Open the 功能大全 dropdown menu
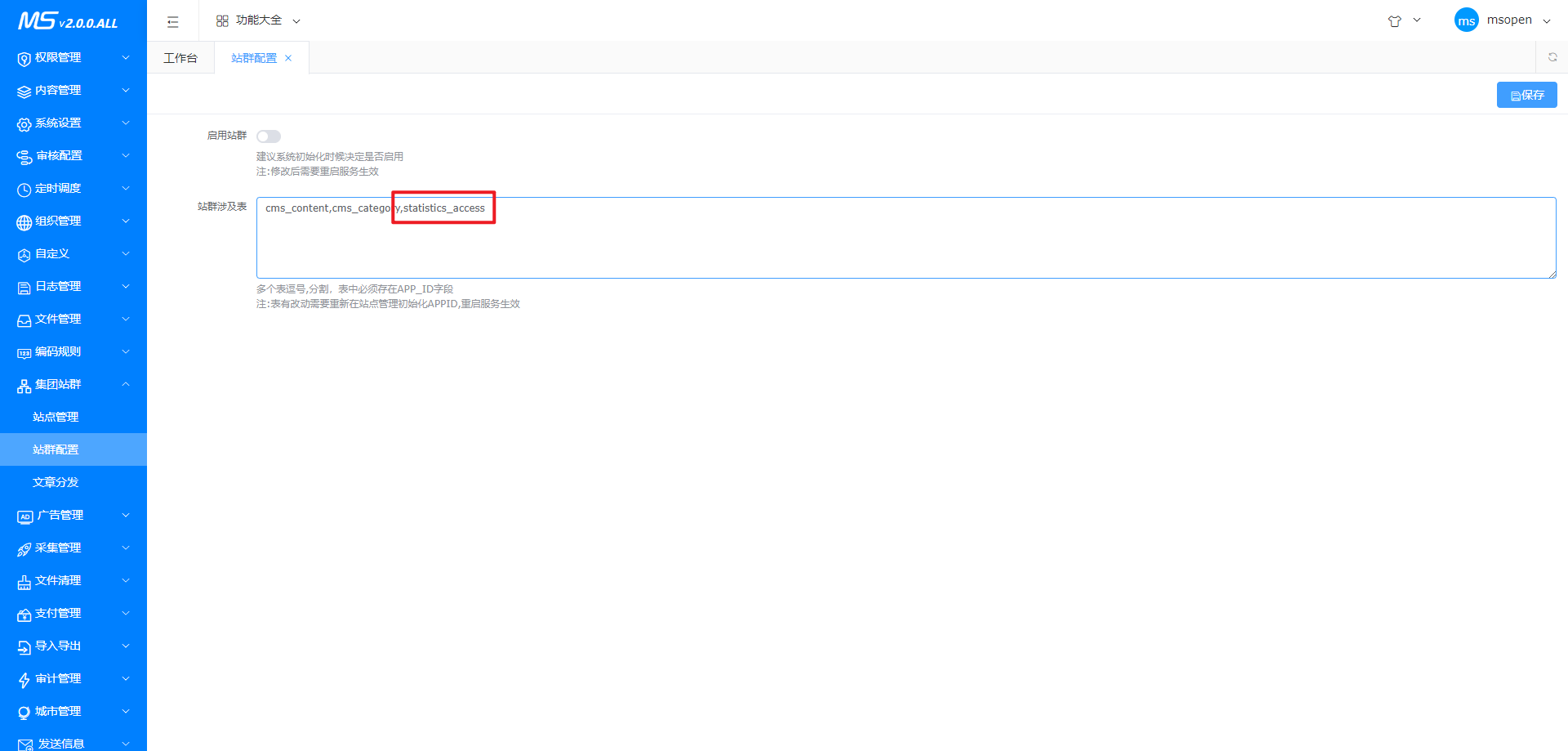 point(258,20)
